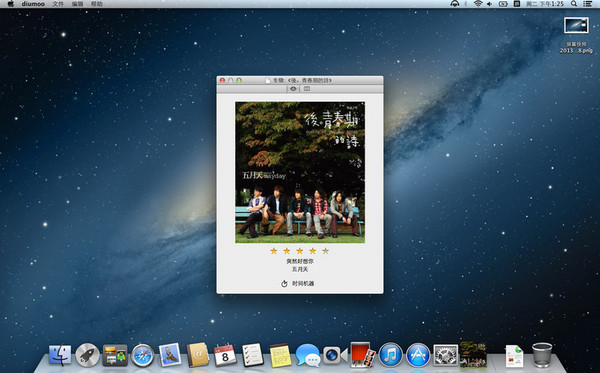Image resolution: width=600 pixels, height=373 pixels.
Task: Open Spotlight search magnifier
Action: [x=574, y=4]
